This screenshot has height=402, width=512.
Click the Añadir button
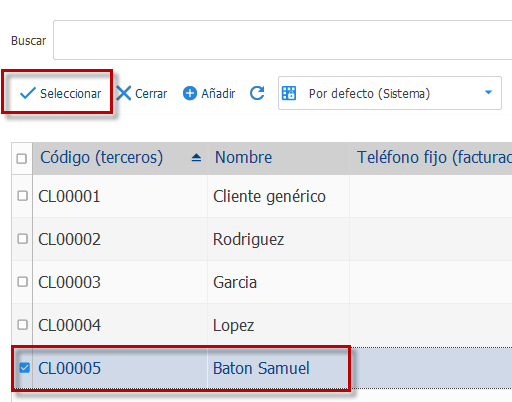[x=209, y=93]
